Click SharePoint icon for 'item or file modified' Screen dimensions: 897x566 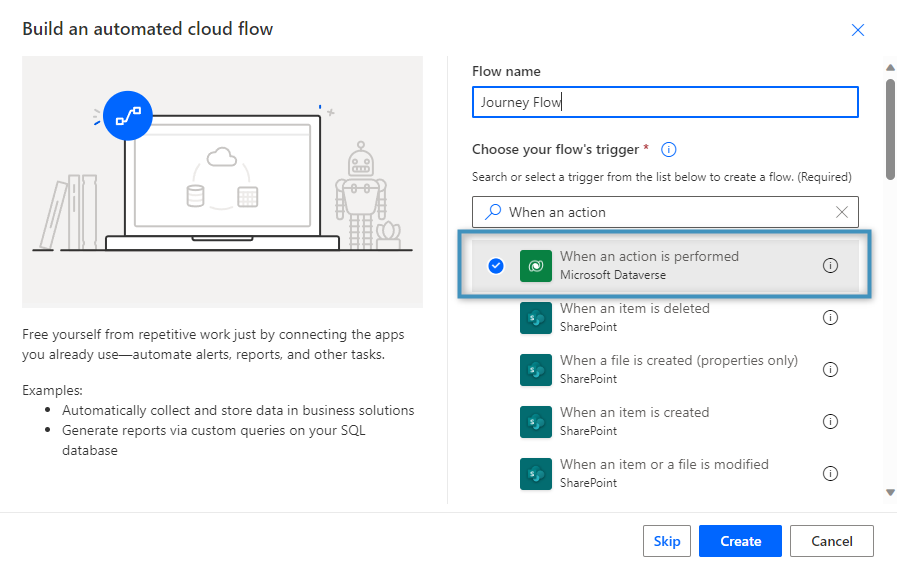click(x=535, y=474)
